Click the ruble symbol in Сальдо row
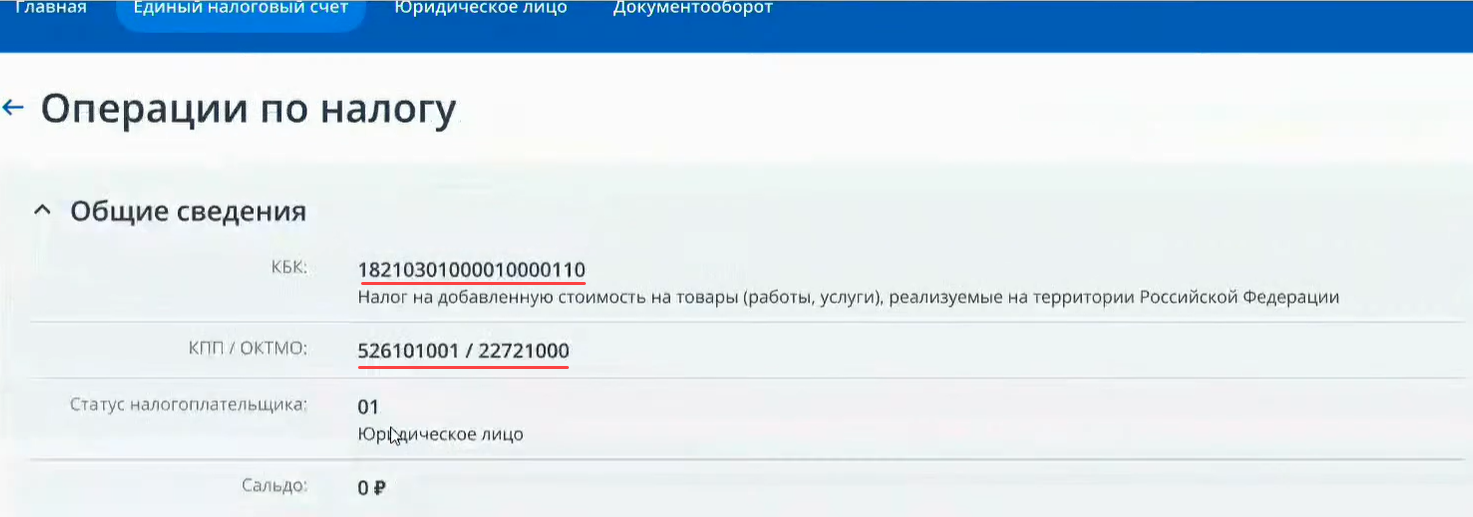 pos(379,489)
